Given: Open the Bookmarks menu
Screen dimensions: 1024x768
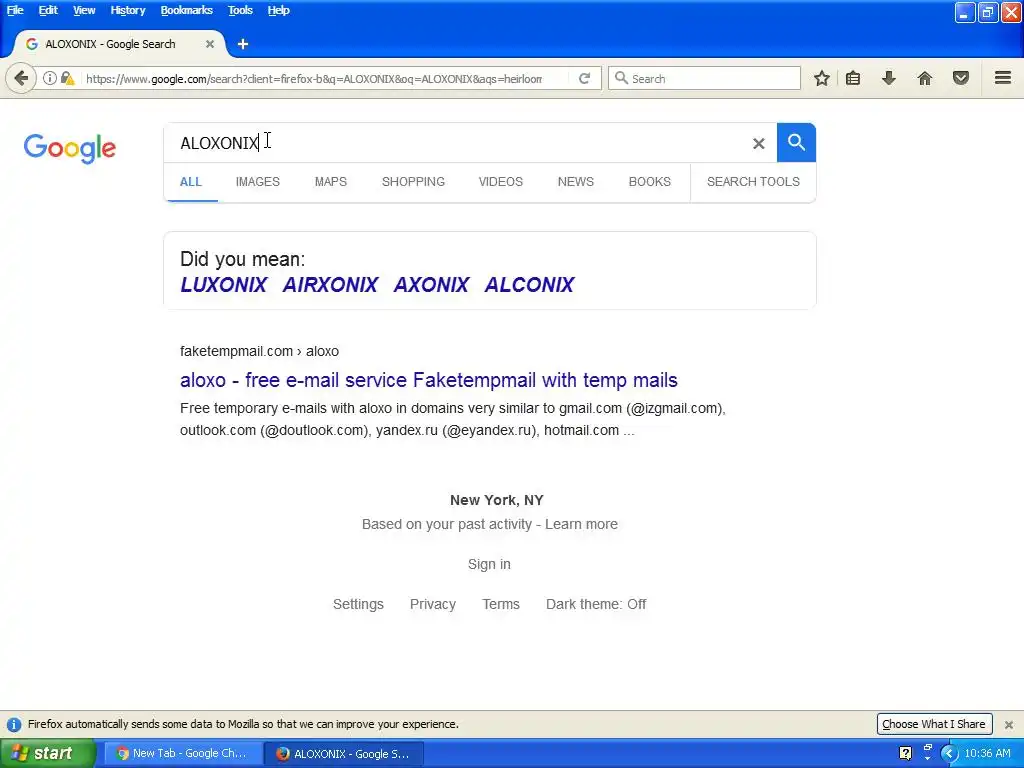Looking at the screenshot, I should click(x=187, y=10).
